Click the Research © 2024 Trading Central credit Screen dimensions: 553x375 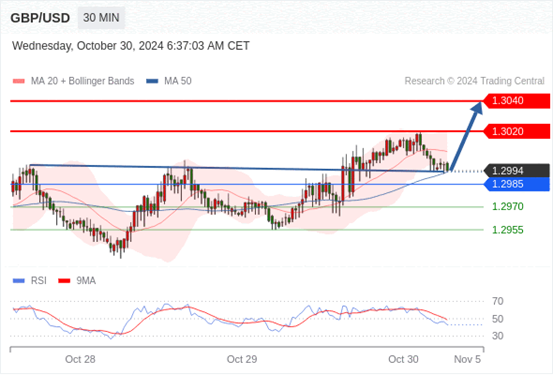tap(474, 81)
